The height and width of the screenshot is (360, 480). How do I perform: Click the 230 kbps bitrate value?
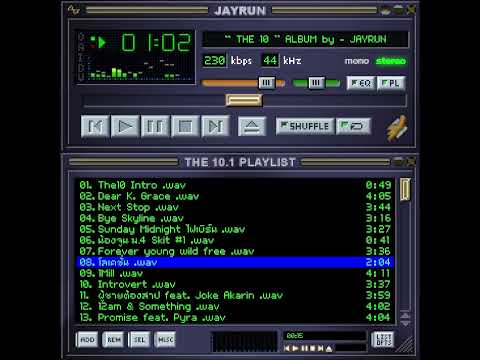214,61
